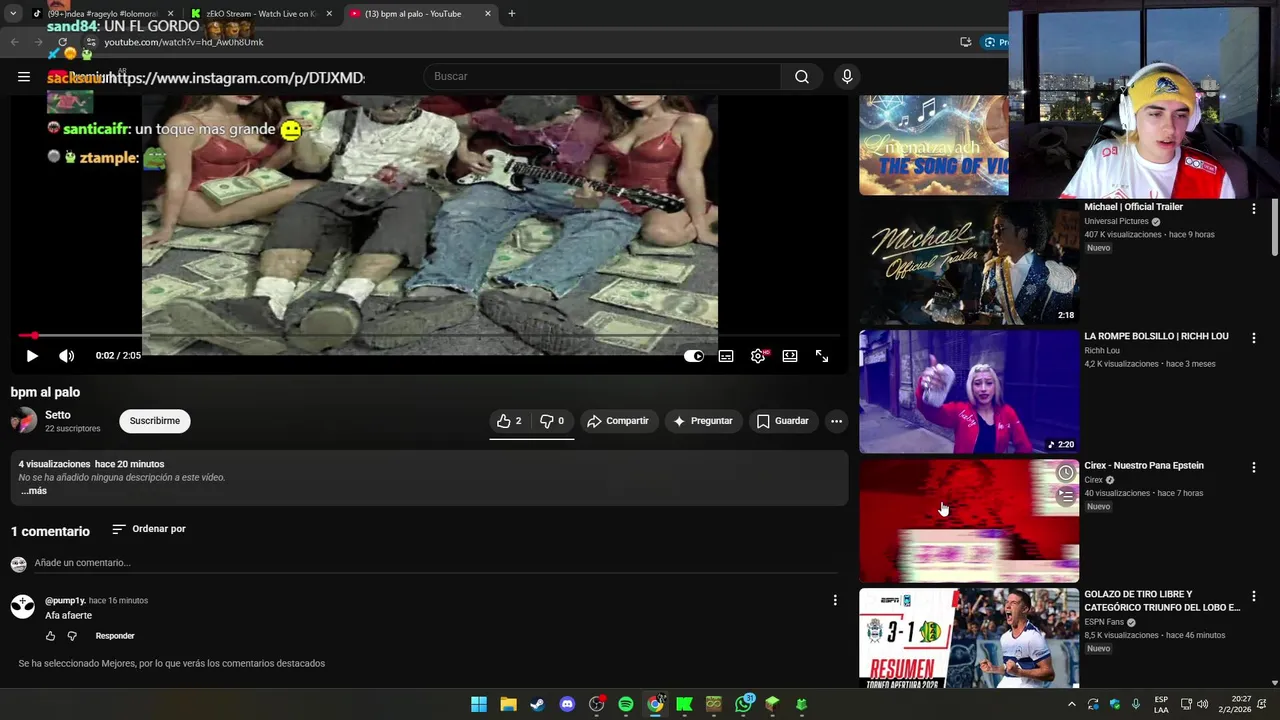1280x720 pixels.
Task: Show hidden system tray icons
Action: pos(1071,704)
